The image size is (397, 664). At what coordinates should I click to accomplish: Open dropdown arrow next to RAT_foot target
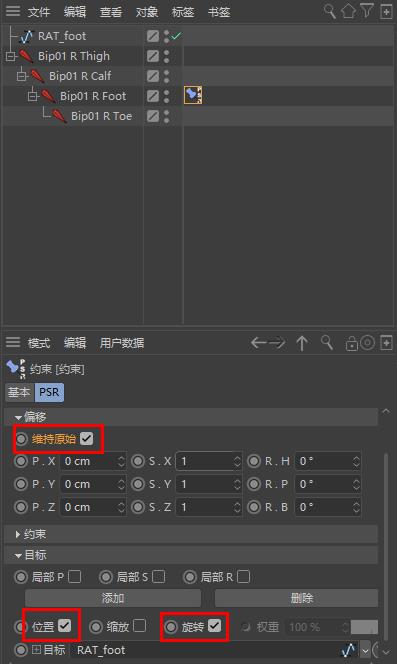tap(365, 650)
